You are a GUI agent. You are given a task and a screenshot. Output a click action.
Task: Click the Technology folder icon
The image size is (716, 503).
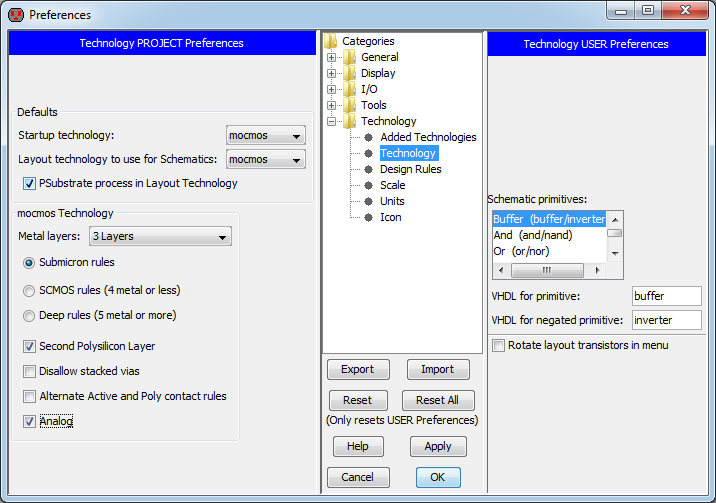(x=350, y=121)
